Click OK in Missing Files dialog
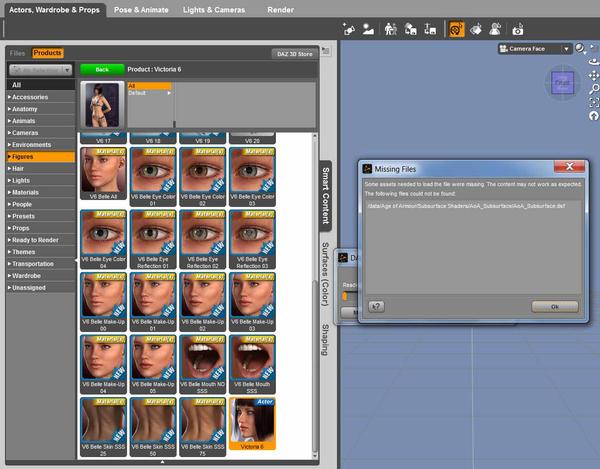This screenshot has height=469, width=600. click(555, 306)
